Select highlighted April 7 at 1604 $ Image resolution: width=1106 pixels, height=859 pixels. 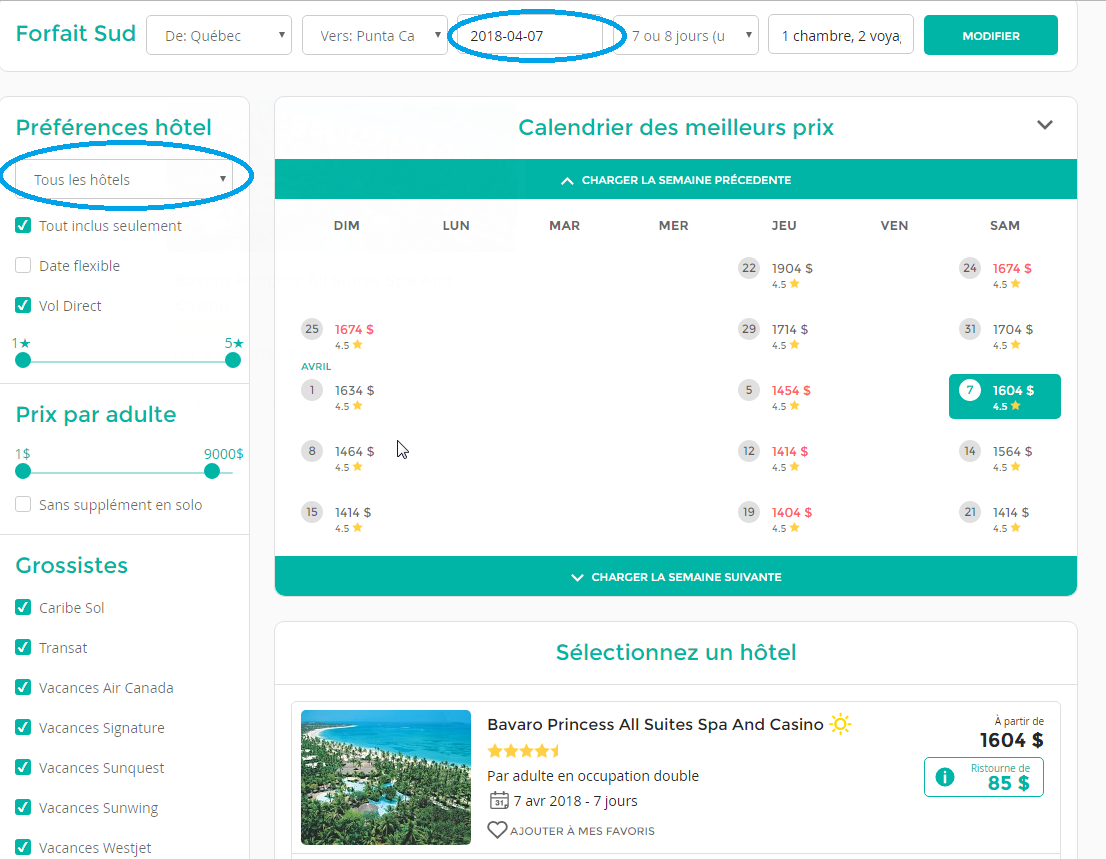click(1004, 396)
